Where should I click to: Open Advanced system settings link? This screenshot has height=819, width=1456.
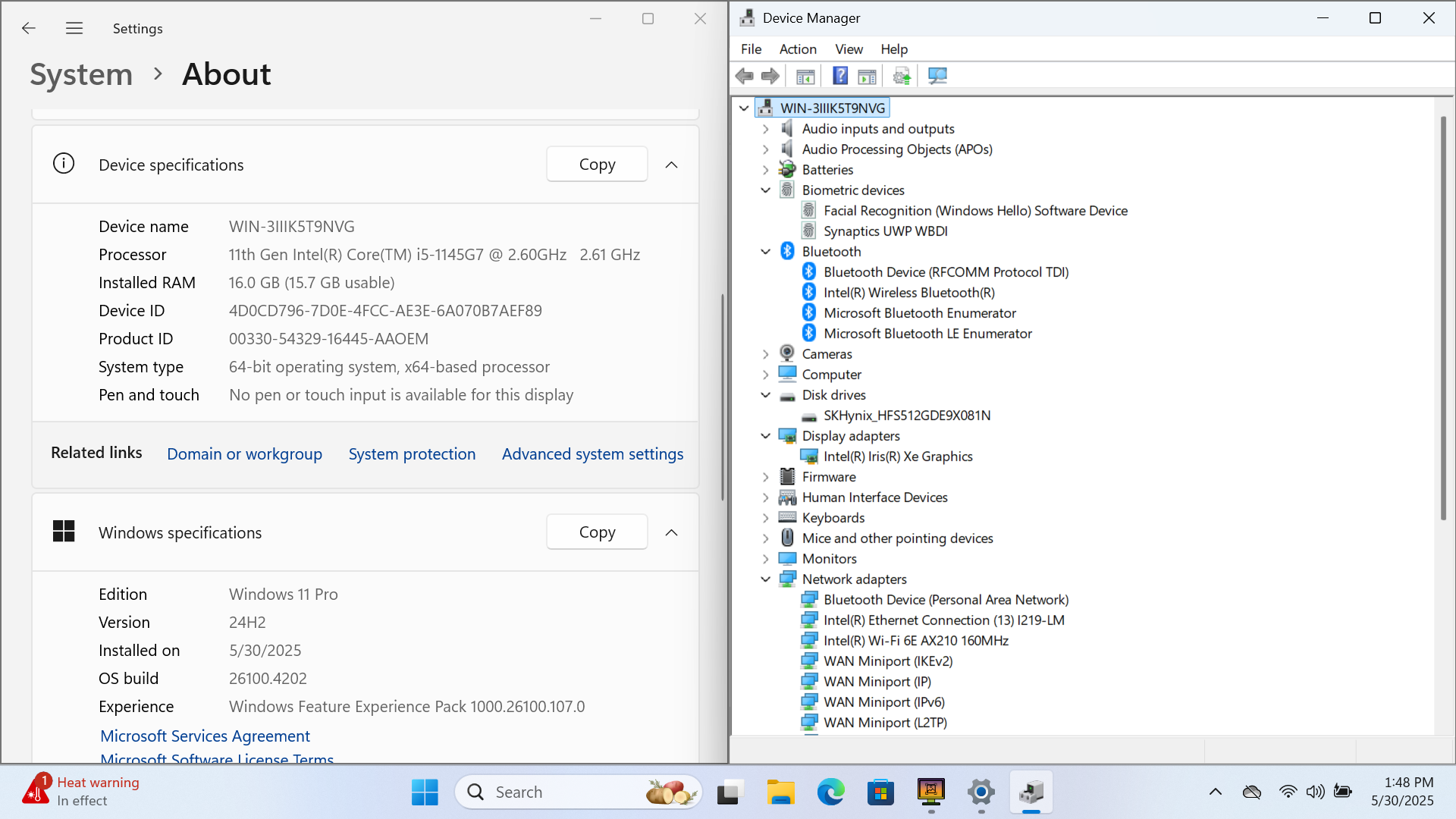point(592,453)
